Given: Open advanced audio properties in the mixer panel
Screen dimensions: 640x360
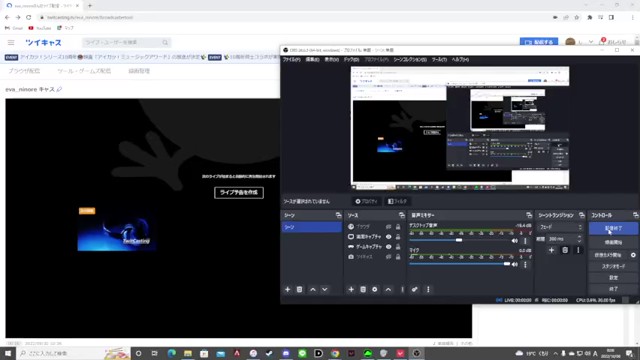Looking at the screenshot, I should click(415, 289).
